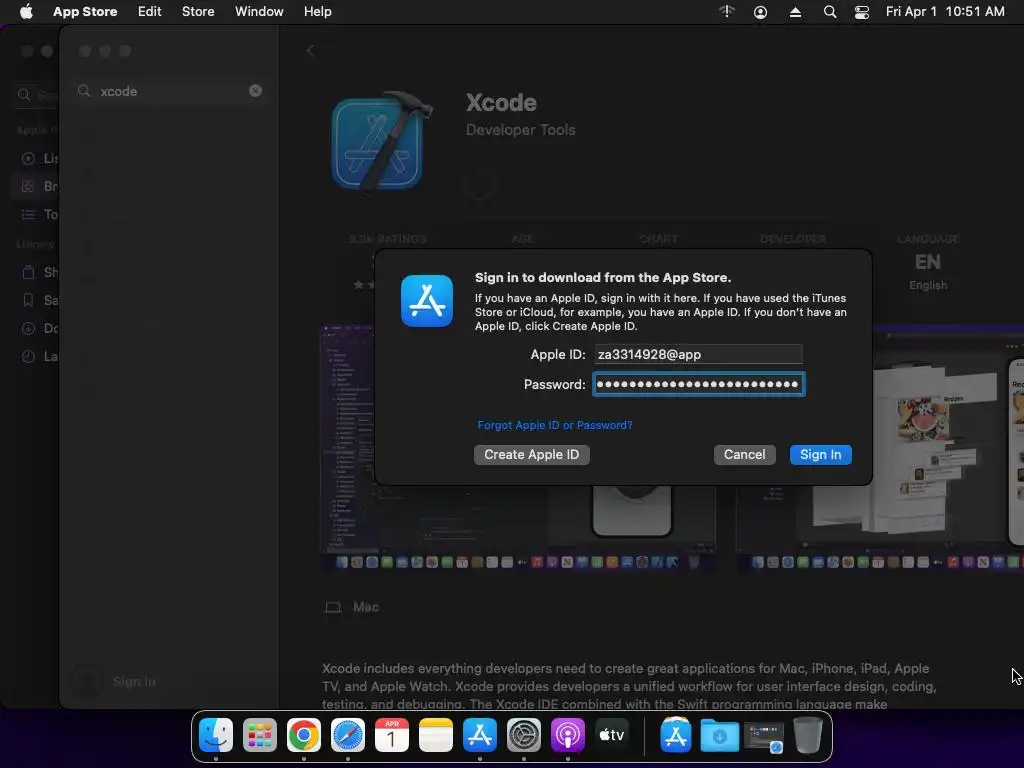Screen dimensions: 1024x768
Task: Open the minimized window thumbnail in Dock
Action: 764,737
